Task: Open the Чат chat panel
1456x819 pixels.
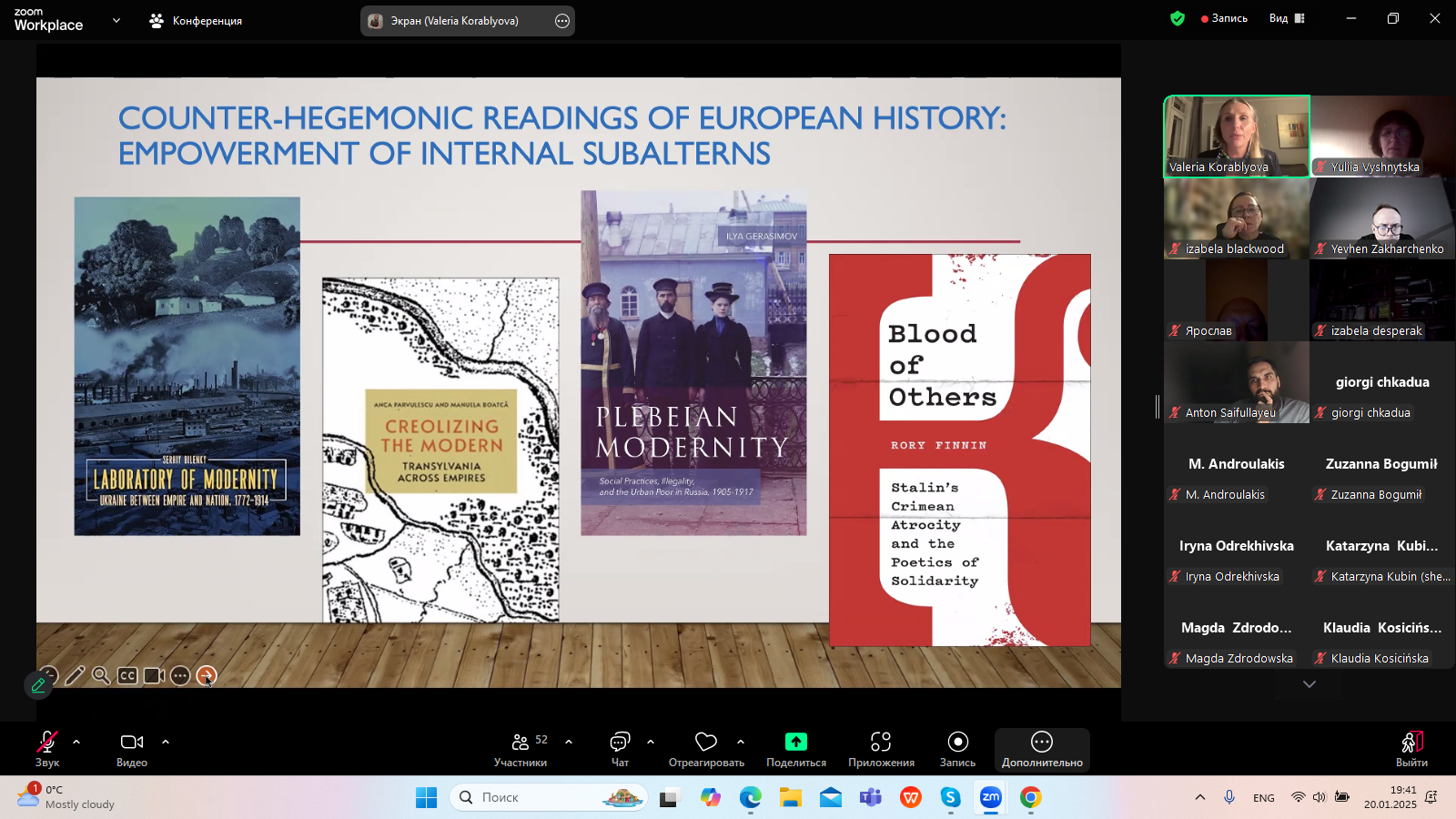Action: click(x=620, y=748)
